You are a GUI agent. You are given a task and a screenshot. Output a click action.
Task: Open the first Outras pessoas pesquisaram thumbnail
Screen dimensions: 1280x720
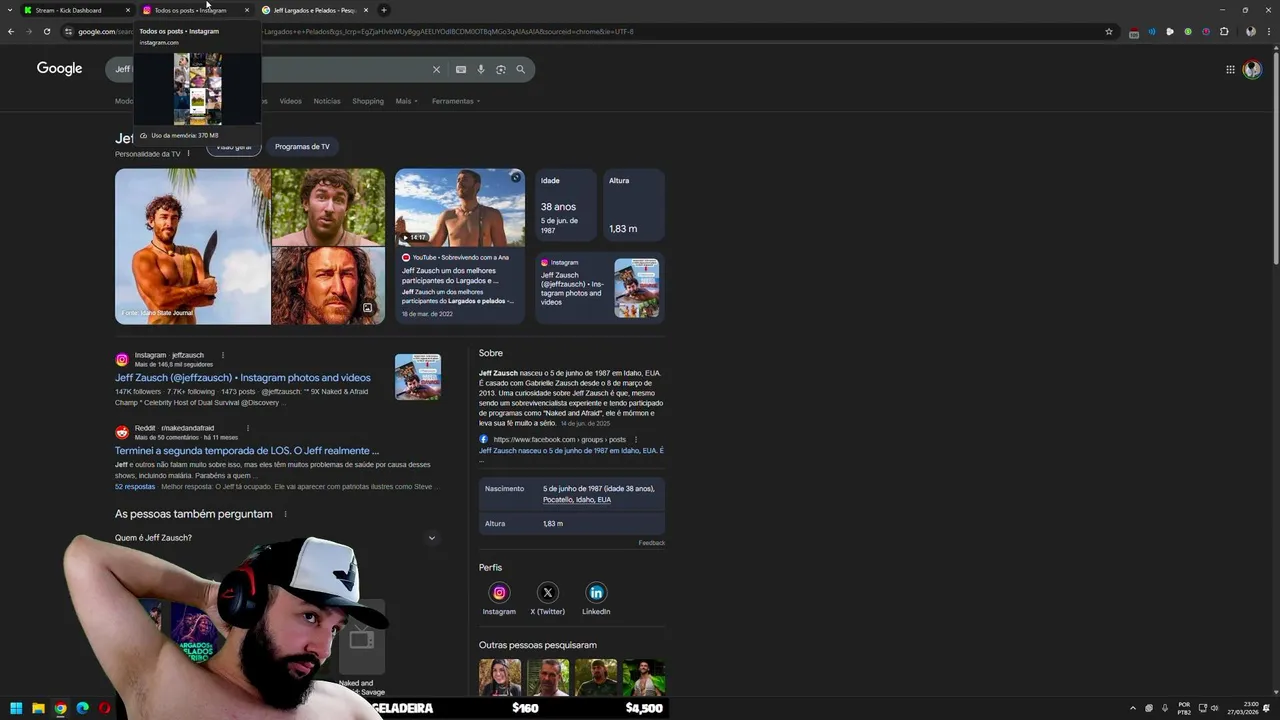pyautogui.click(x=500, y=678)
